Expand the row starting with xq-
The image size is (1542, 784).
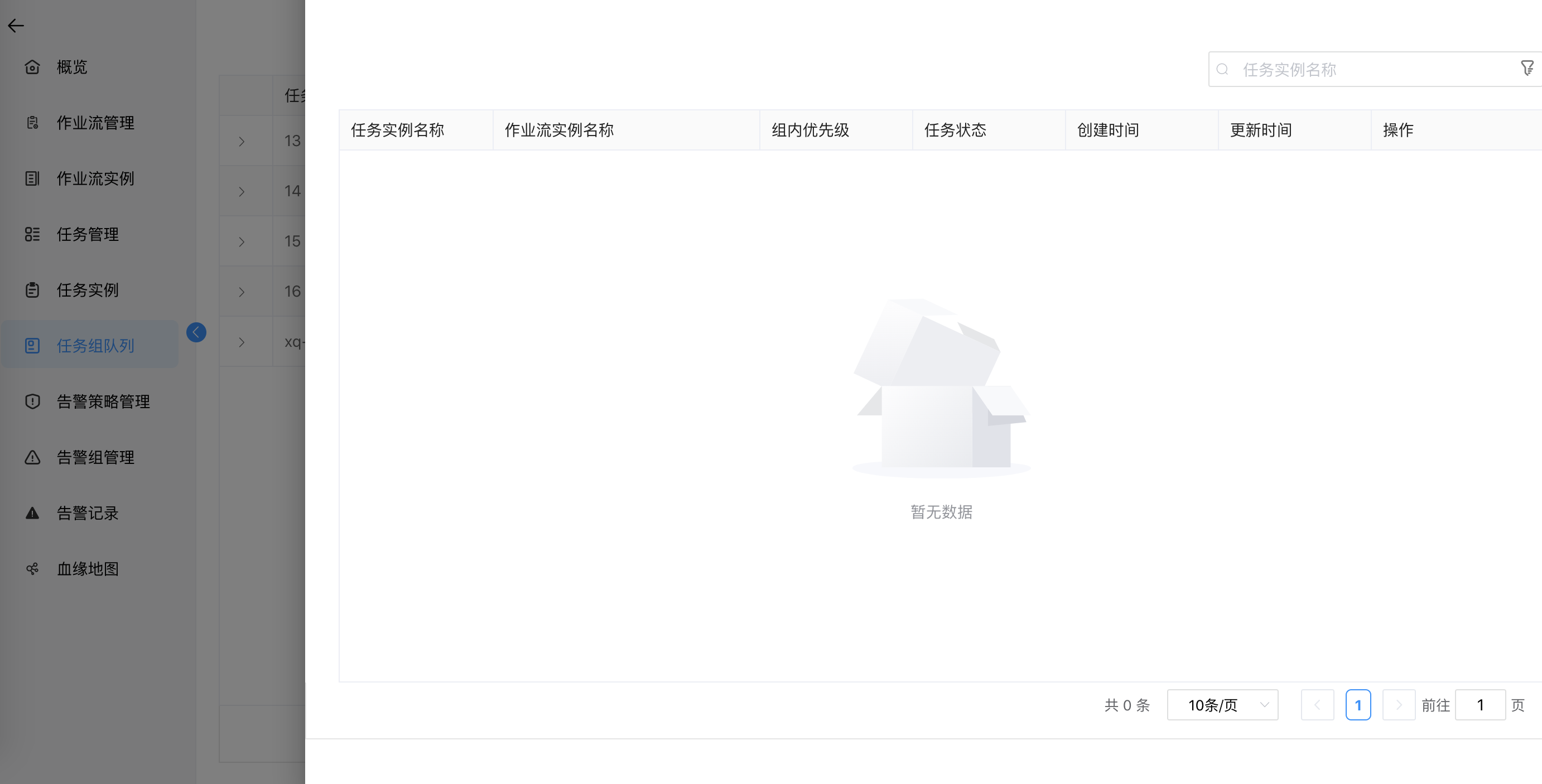click(241, 342)
